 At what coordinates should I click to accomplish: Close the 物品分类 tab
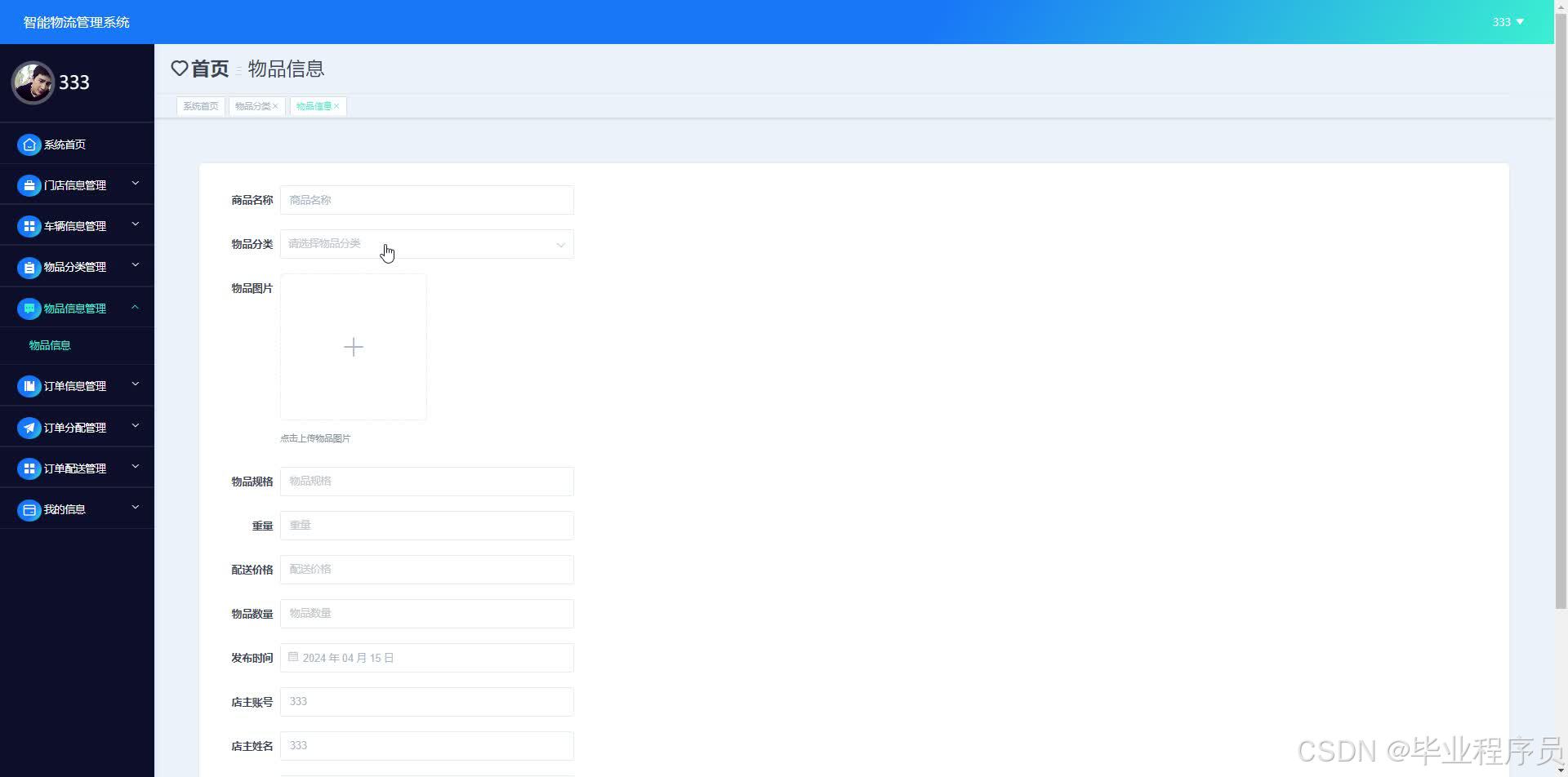point(275,106)
